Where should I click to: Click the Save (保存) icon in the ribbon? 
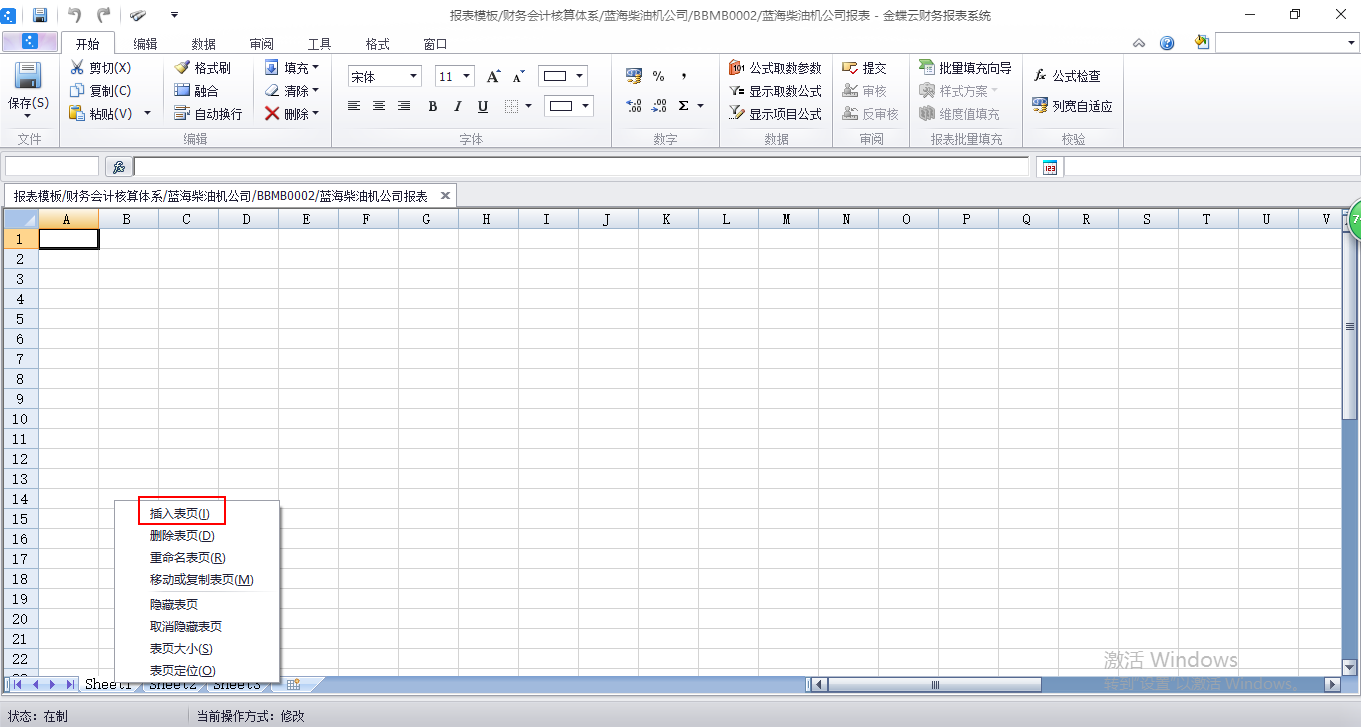pos(27,77)
